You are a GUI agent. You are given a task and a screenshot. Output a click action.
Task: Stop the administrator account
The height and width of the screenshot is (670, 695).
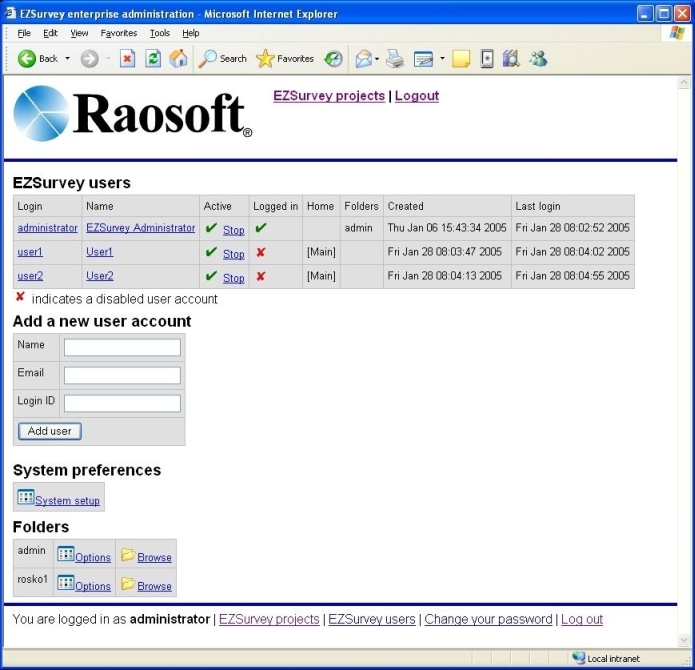(x=233, y=230)
